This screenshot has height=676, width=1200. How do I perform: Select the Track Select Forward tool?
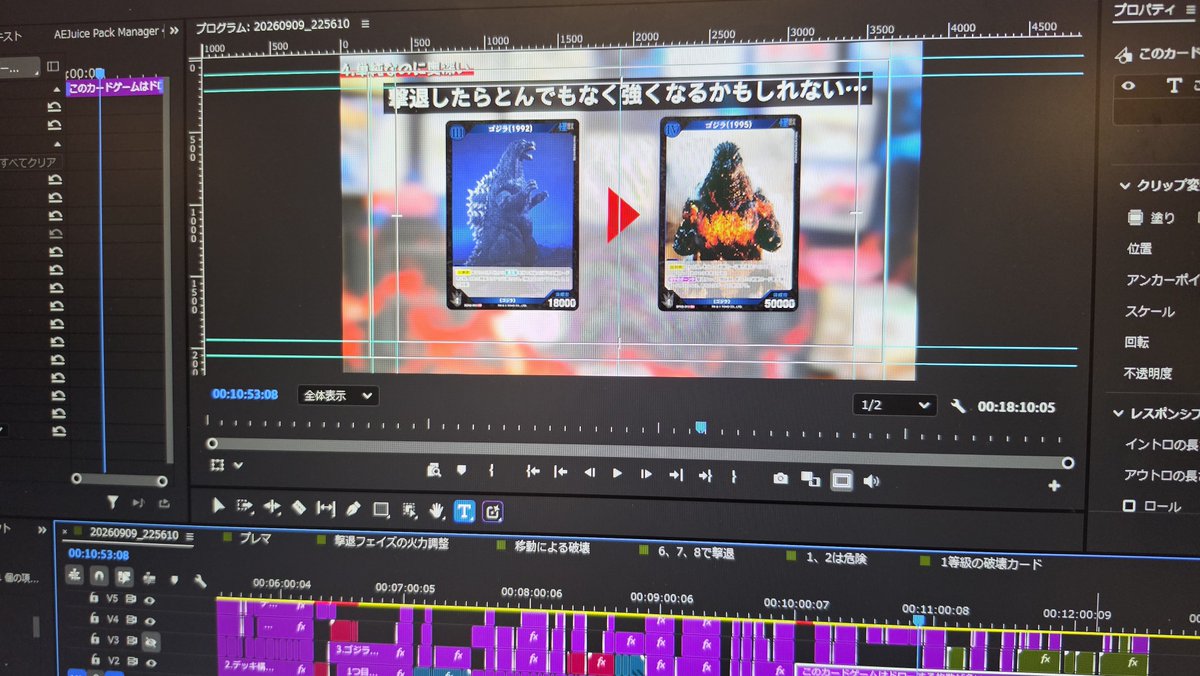[x=245, y=507]
